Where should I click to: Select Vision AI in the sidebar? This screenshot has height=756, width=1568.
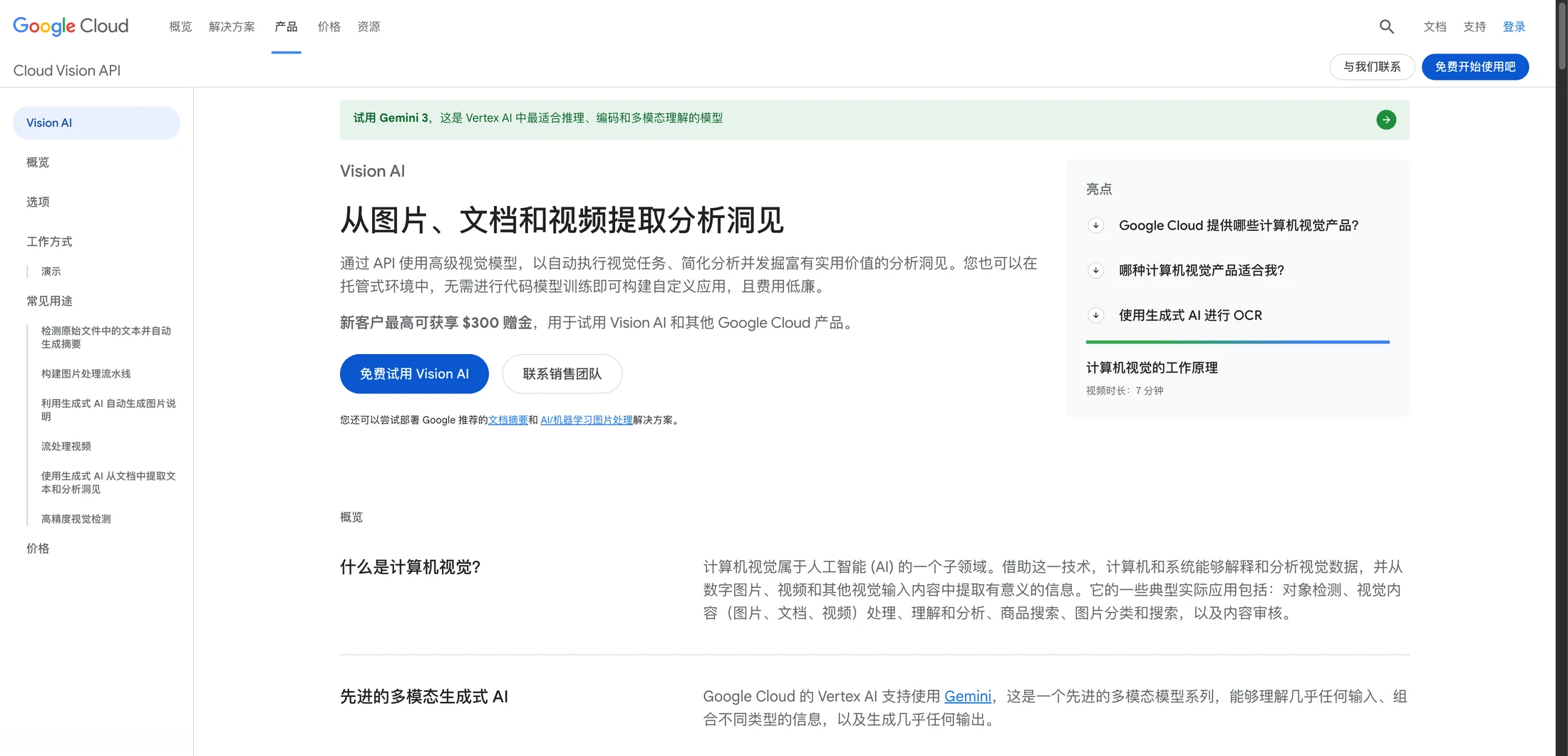coord(96,123)
